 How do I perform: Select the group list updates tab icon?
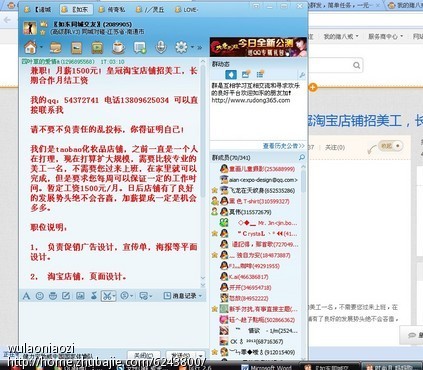[260, 74]
